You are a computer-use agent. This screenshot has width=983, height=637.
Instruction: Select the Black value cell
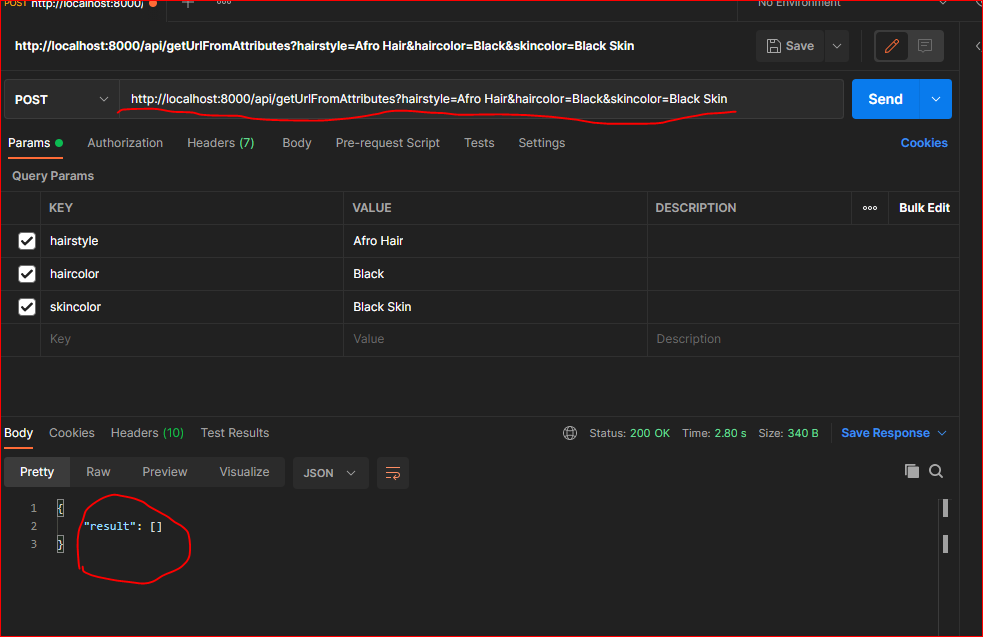495,274
